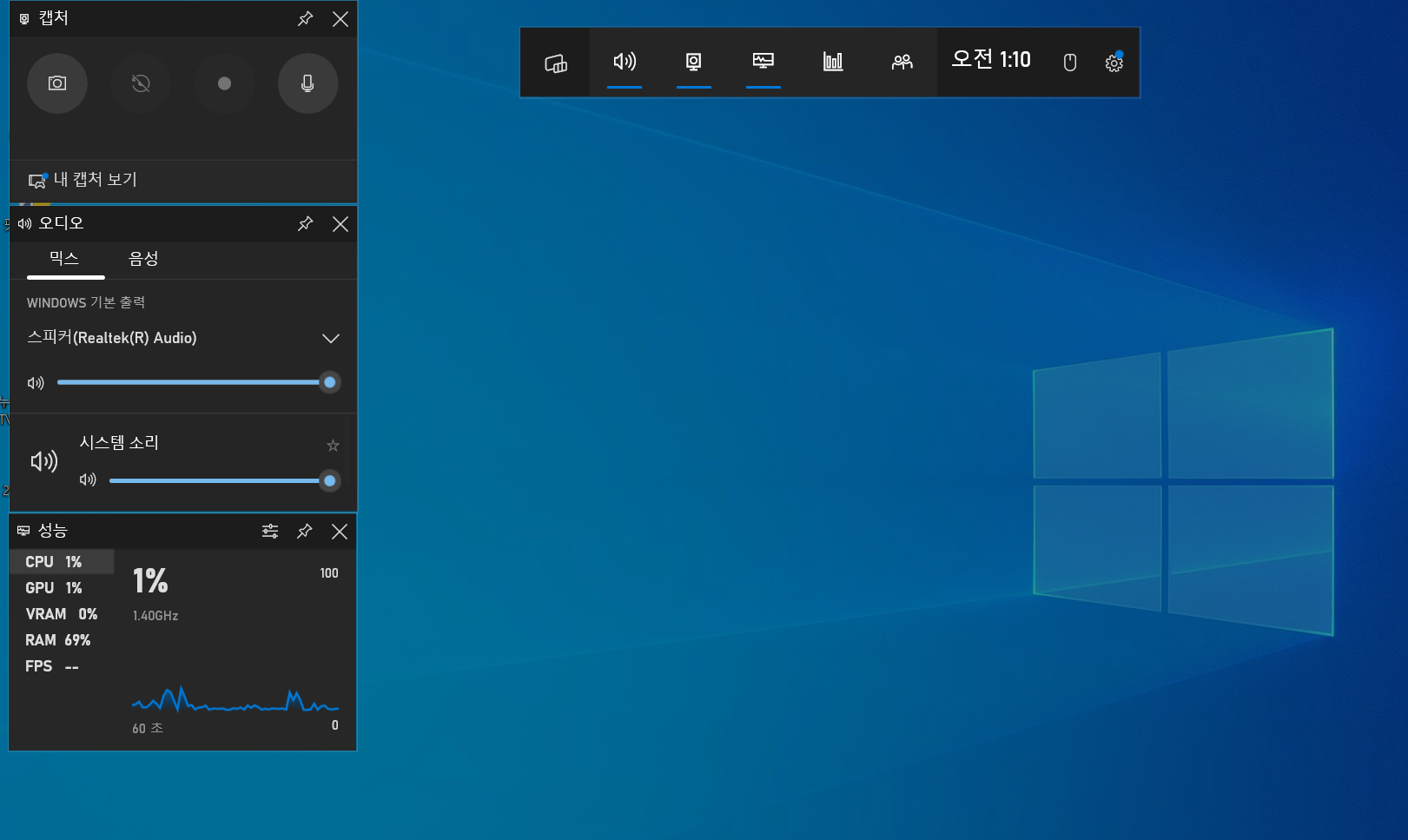Open Xbox Social people icon
The width and height of the screenshot is (1408, 840).
[902, 63]
